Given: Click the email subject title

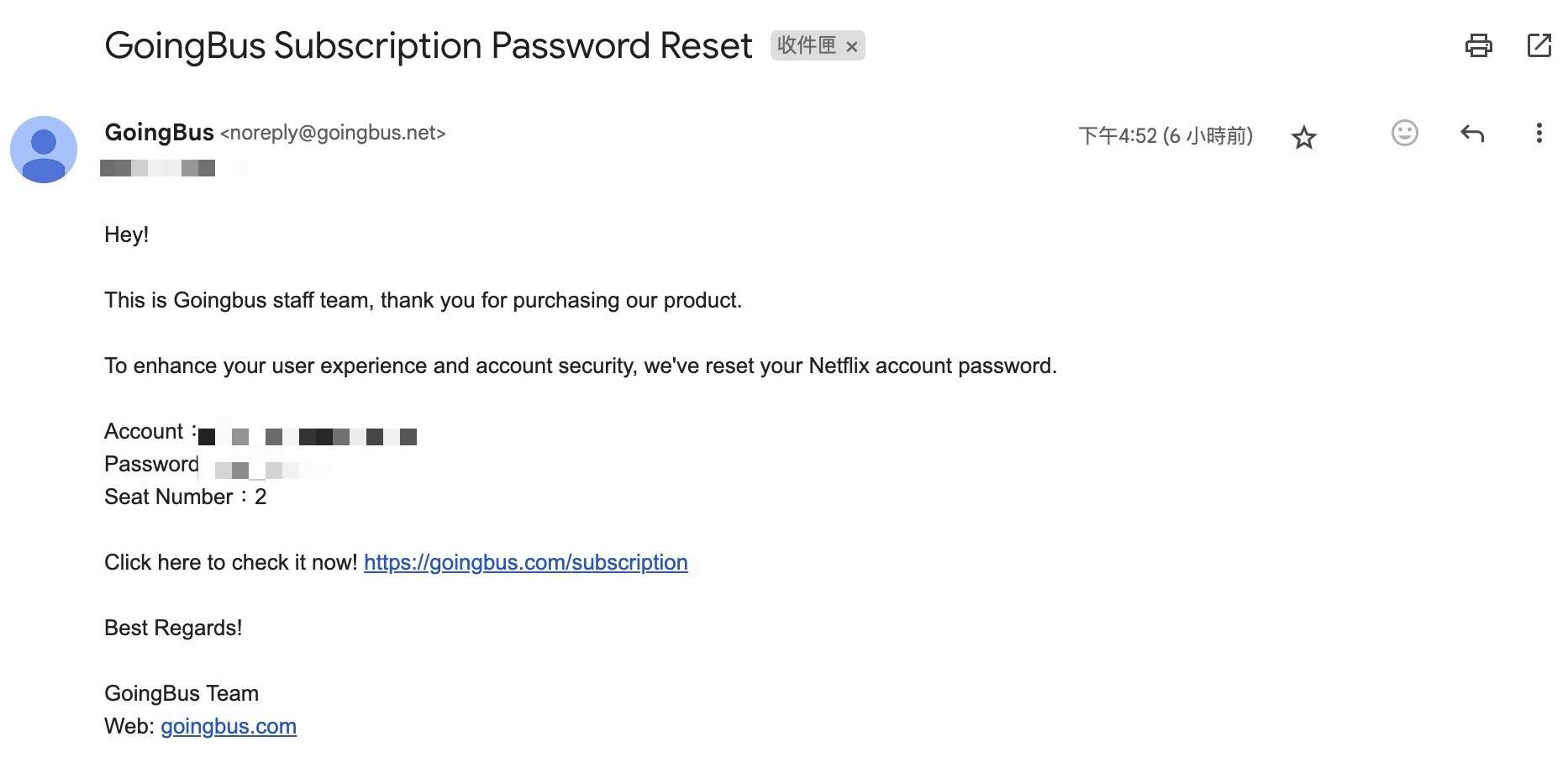Looking at the screenshot, I should pyautogui.click(x=428, y=45).
